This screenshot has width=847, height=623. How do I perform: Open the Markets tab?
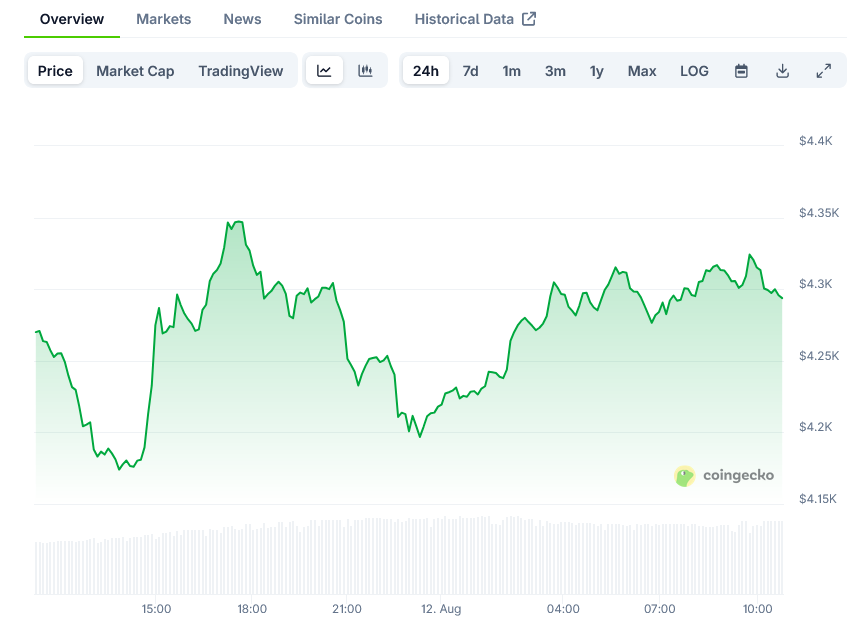[x=163, y=19]
